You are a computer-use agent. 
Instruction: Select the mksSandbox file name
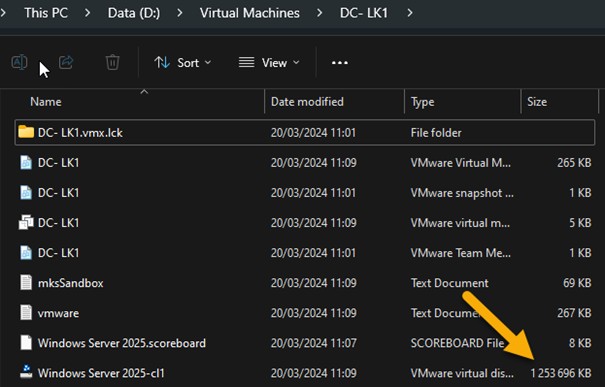tap(71, 283)
